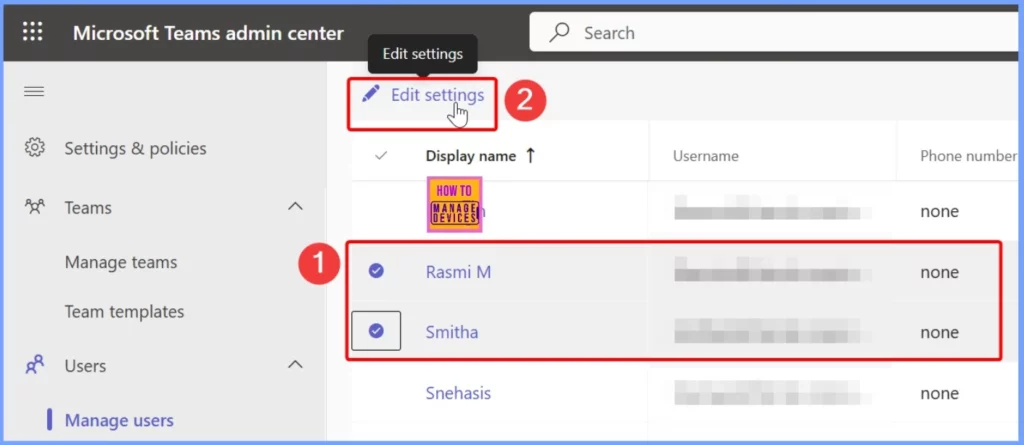Click the Display name column header
Screen dimensions: 1024x445
[471, 156]
